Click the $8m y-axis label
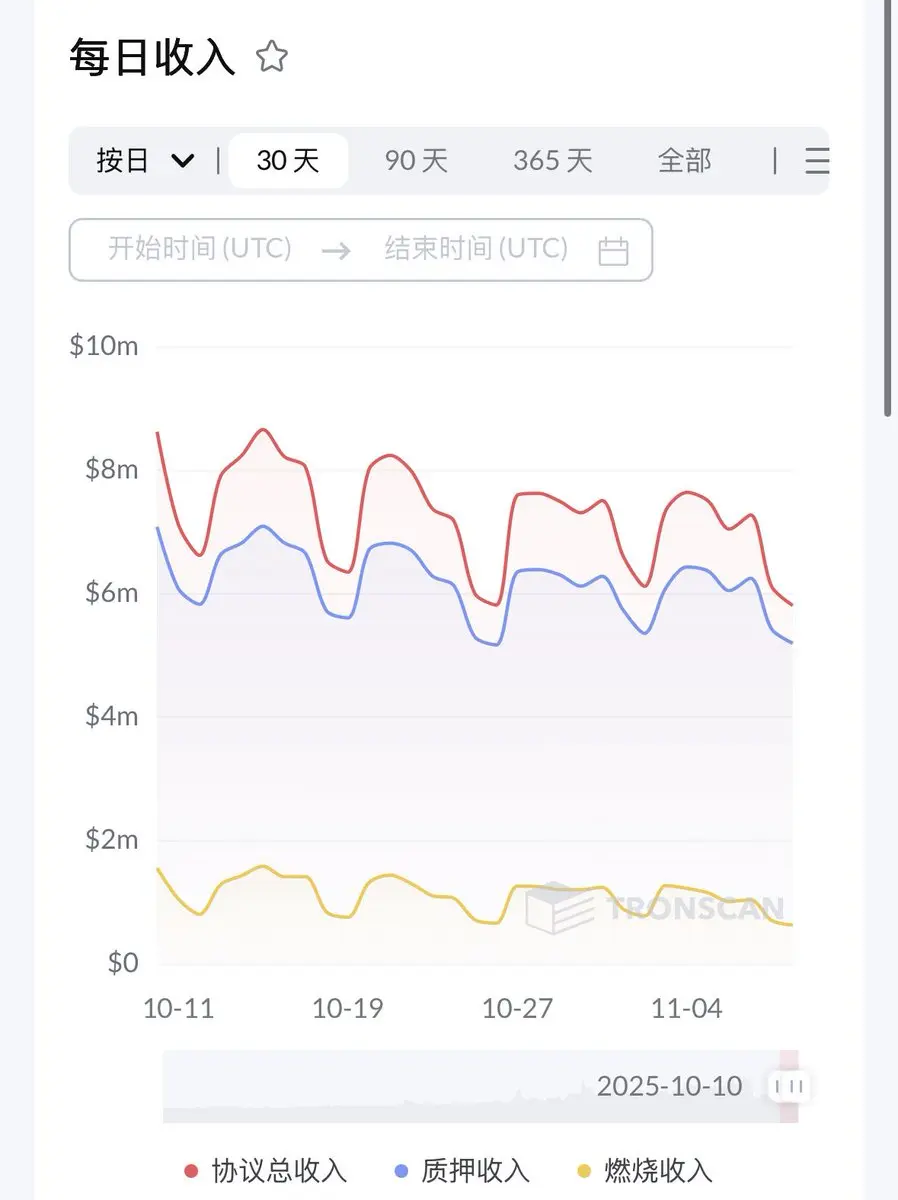 pos(111,469)
